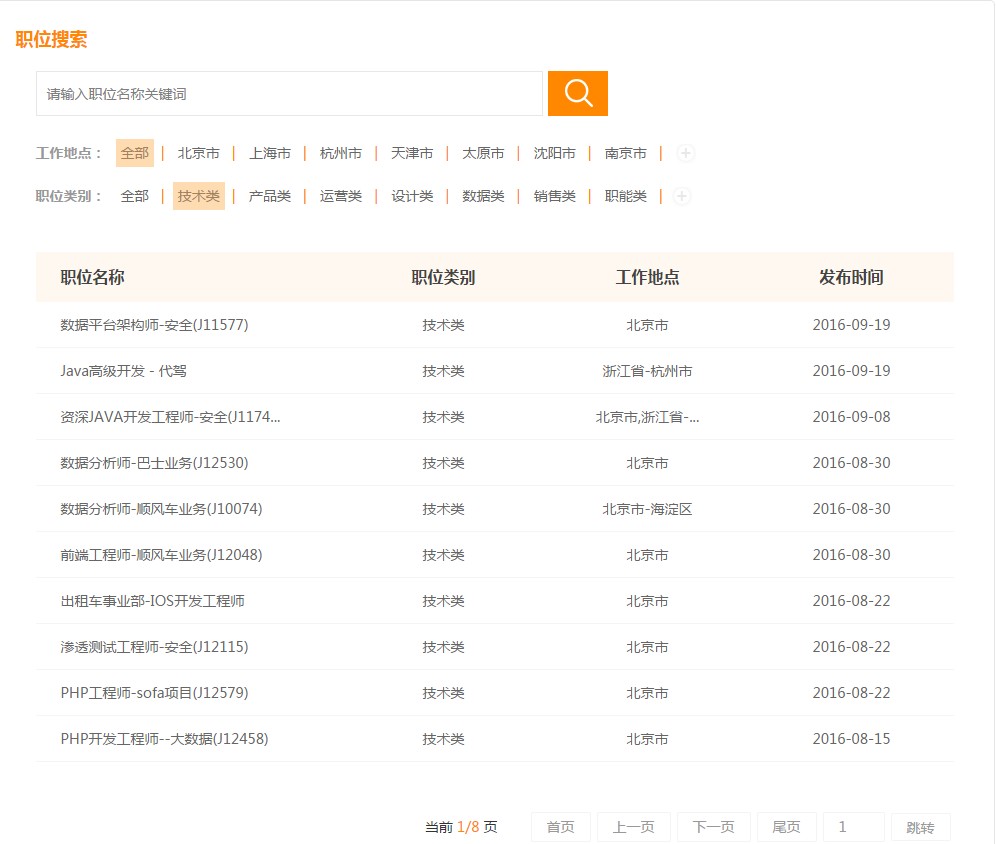Filter work location by 北京市
Screen dimensions: 996x844
click(x=198, y=153)
